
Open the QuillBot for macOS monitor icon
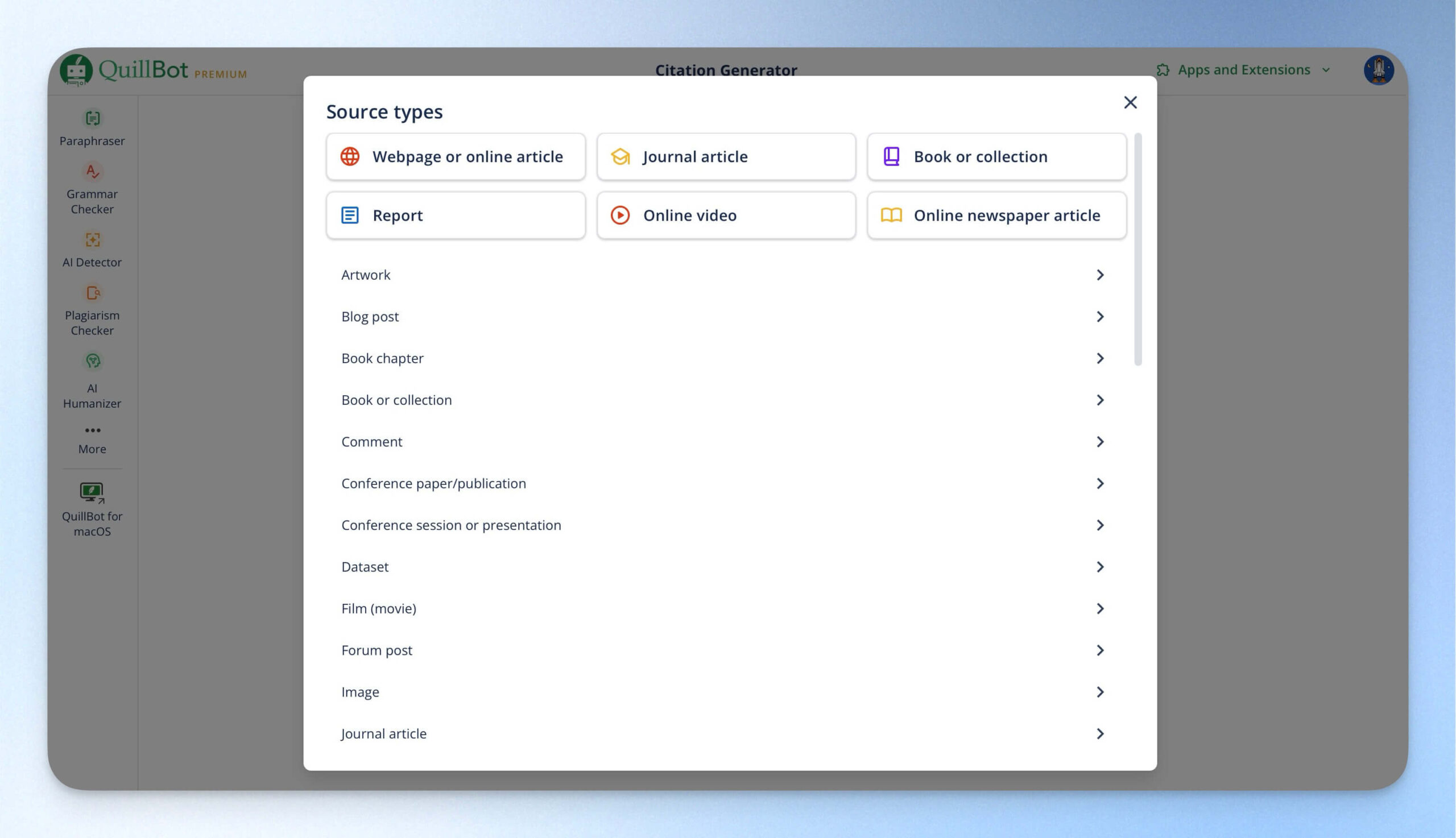pos(92,492)
